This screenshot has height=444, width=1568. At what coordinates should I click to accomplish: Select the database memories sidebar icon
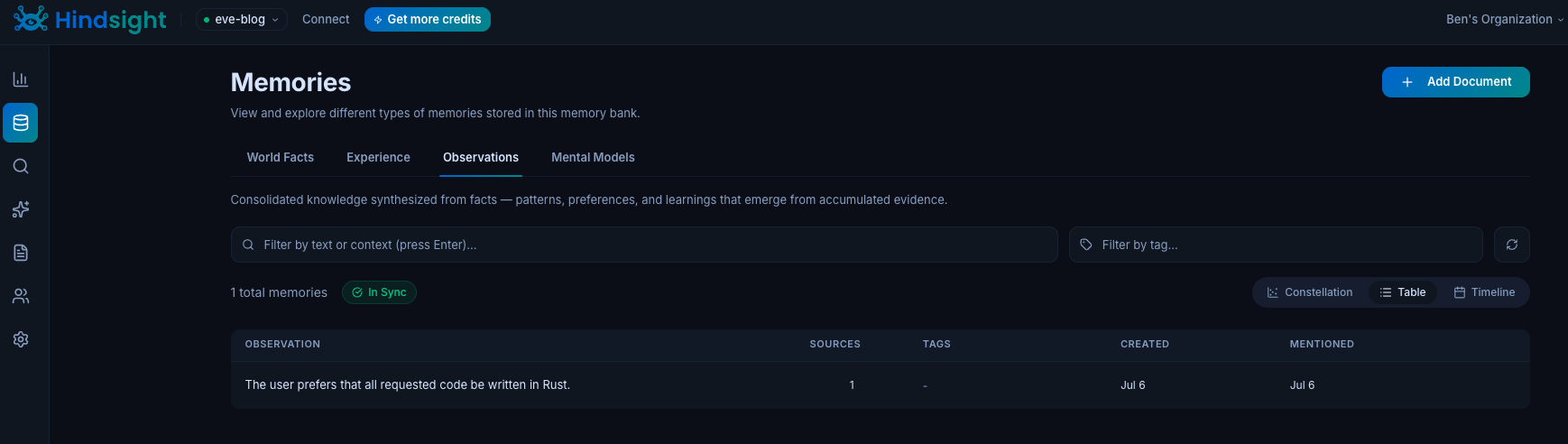[21, 123]
